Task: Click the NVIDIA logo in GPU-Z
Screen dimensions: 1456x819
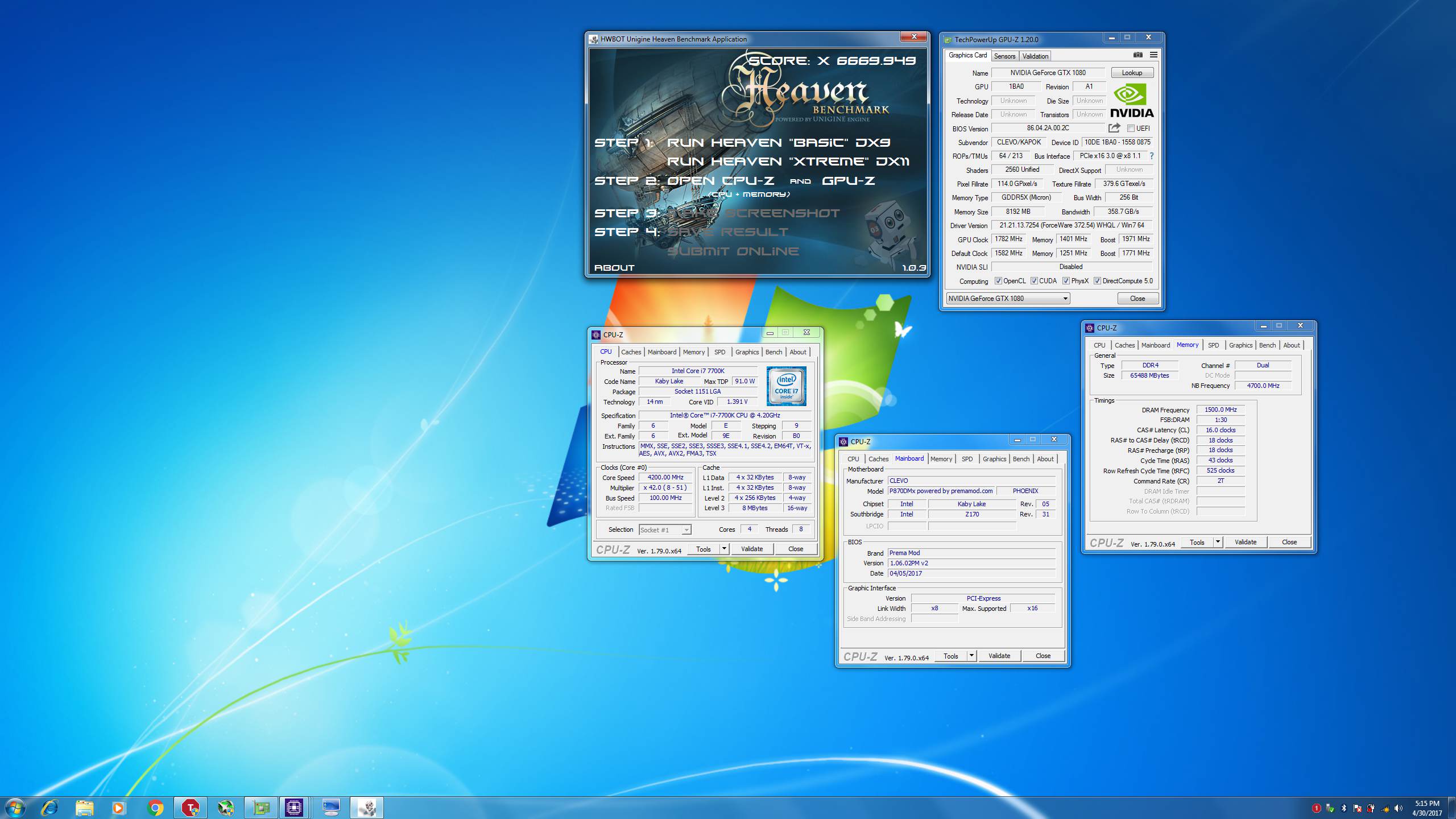Action: (x=1131, y=101)
